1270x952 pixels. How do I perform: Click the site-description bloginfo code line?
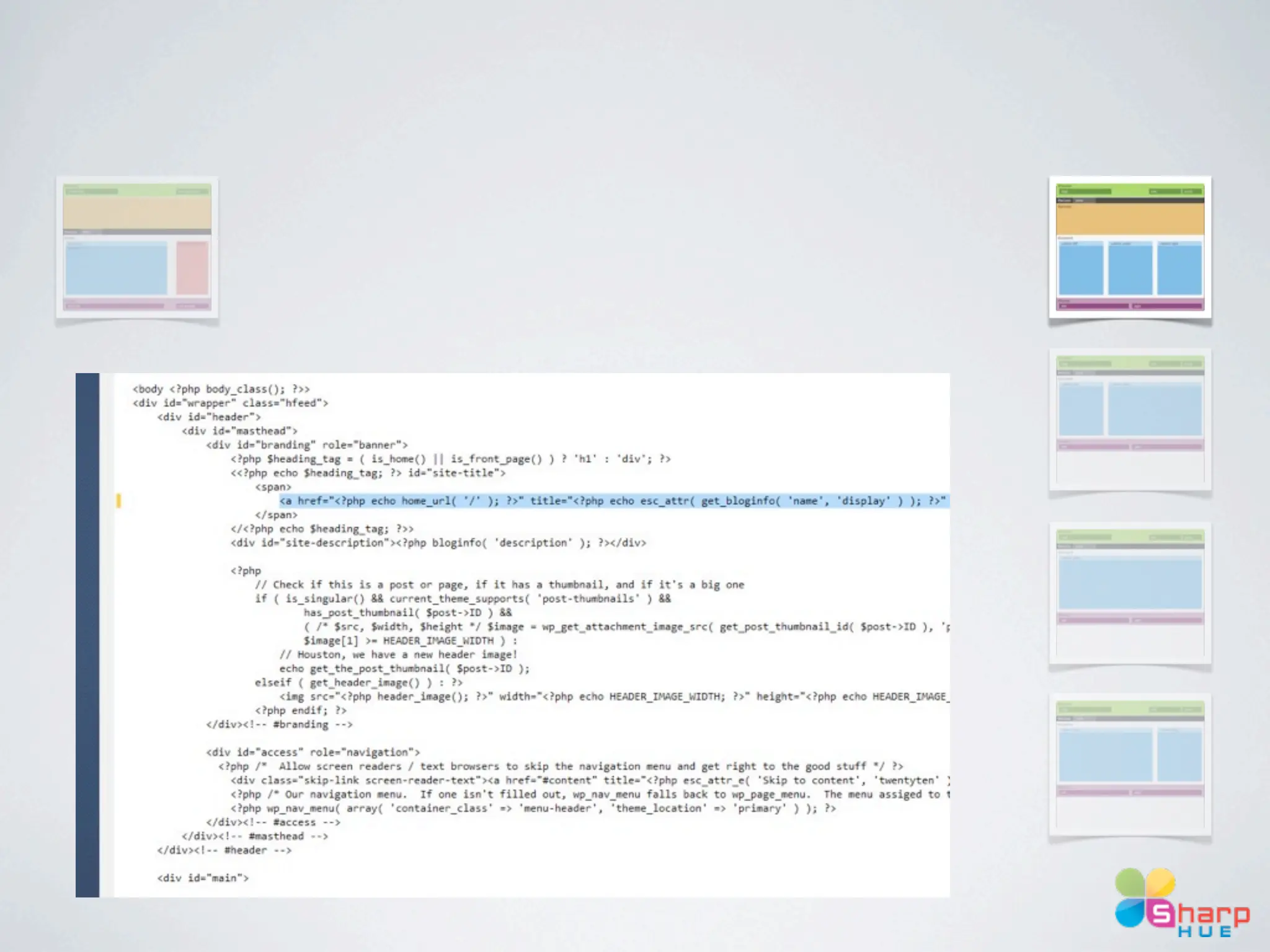[x=438, y=543]
